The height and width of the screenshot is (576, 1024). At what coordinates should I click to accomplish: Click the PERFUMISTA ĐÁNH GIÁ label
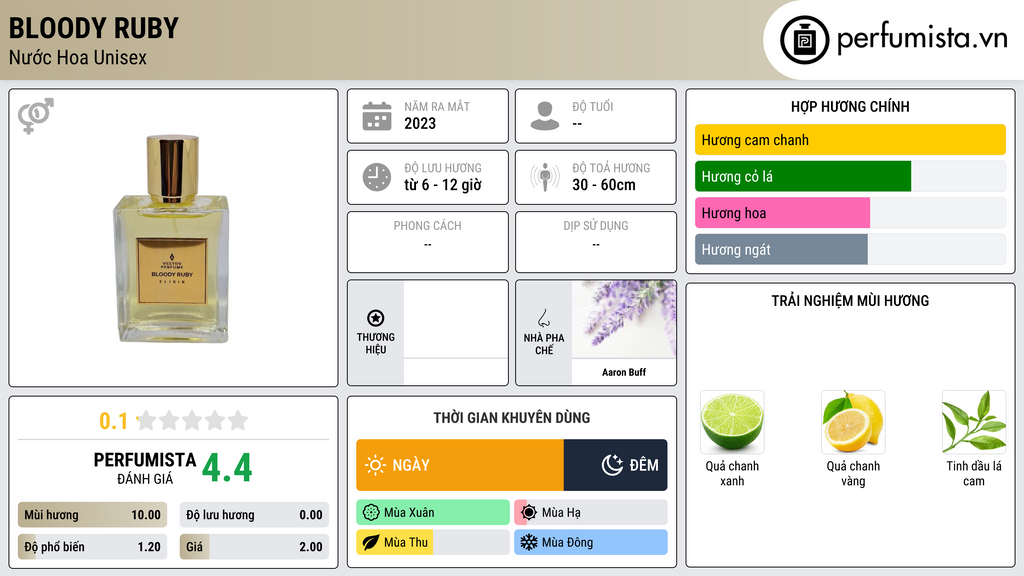[x=145, y=468]
